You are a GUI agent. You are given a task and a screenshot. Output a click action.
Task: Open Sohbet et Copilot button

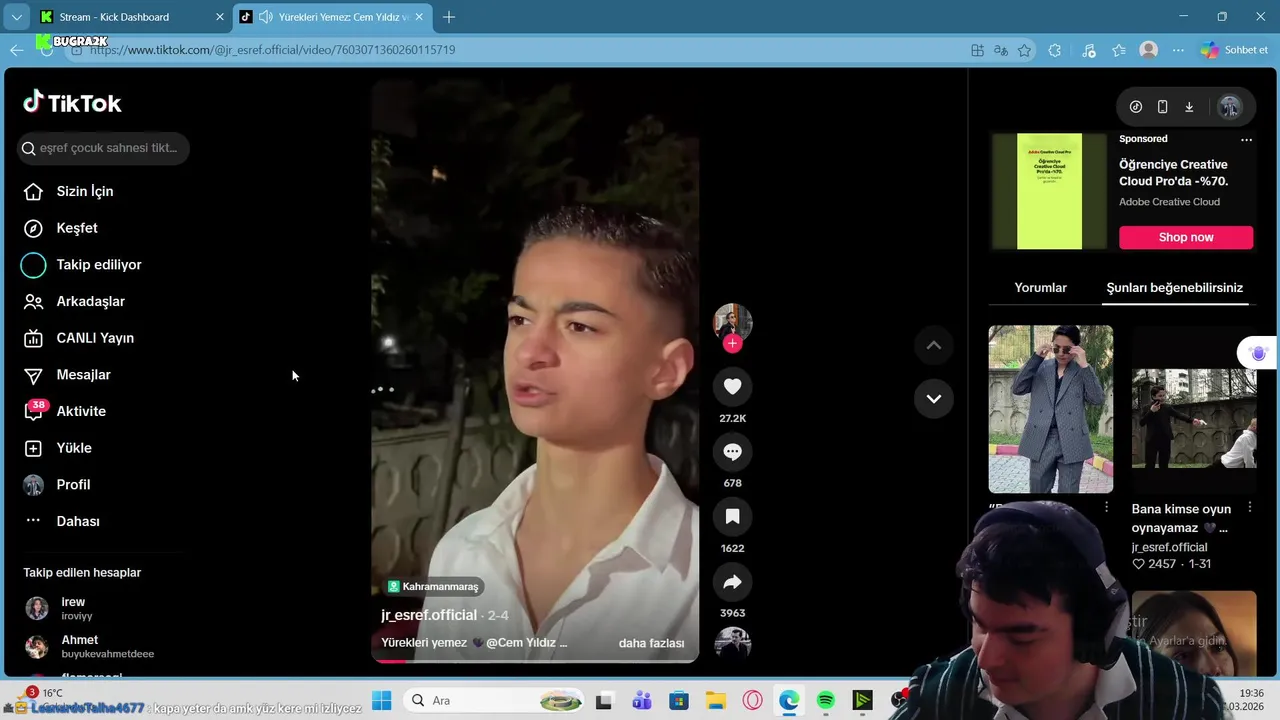coord(1234,50)
